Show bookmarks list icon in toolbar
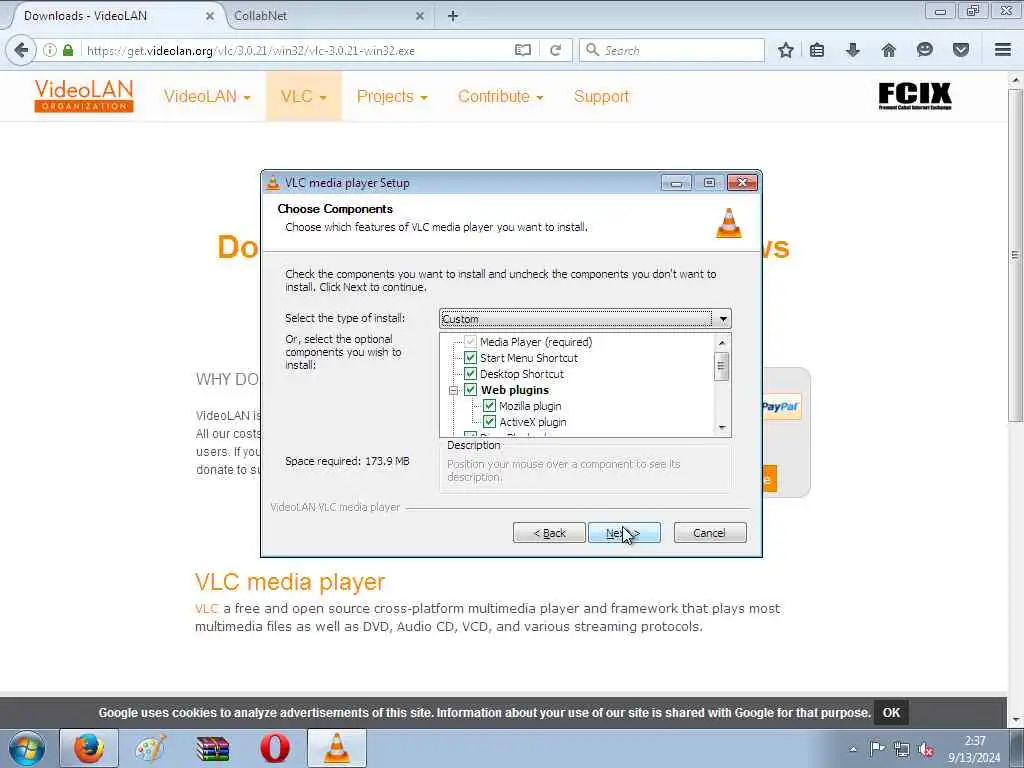The image size is (1024, 768). pos(817,50)
